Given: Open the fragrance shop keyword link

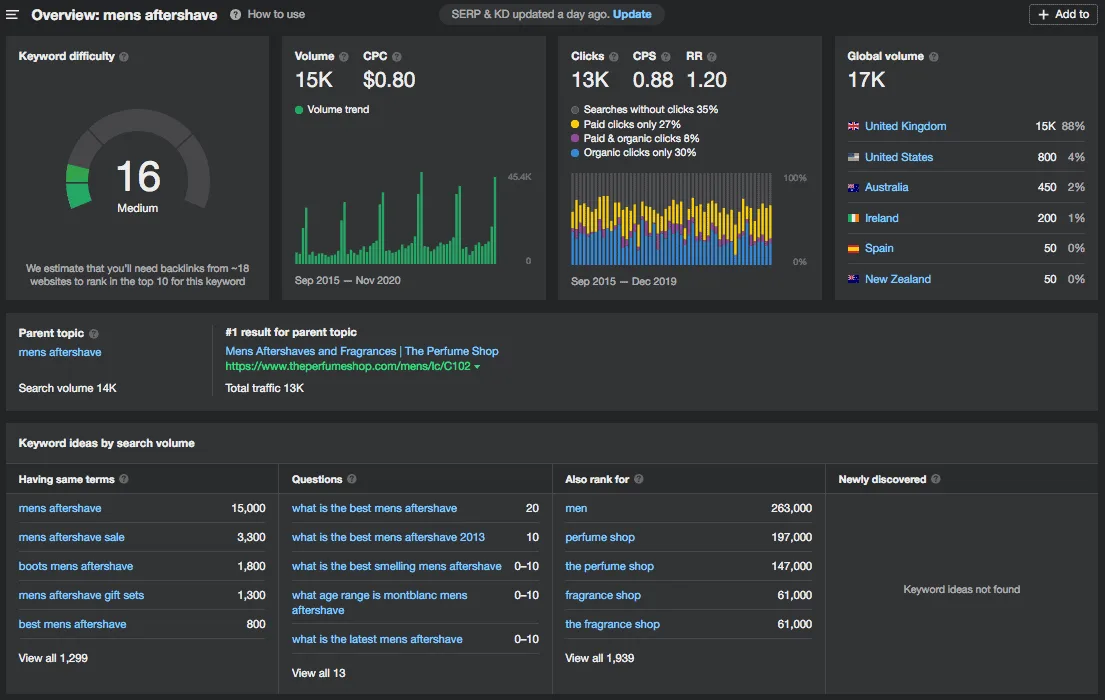Looking at the screenshot, I should pos(603,595).
